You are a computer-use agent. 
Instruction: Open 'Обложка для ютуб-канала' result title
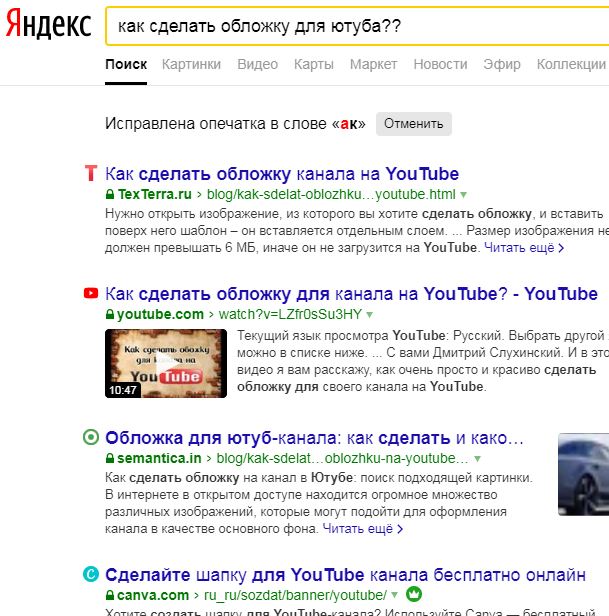pos(314,438)
